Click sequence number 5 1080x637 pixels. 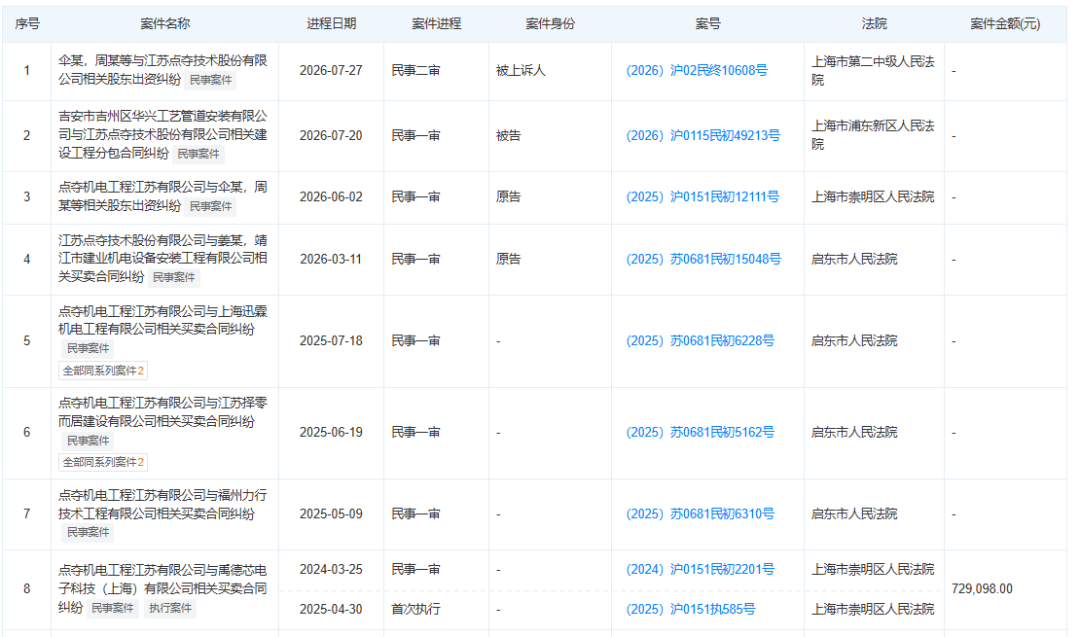coord(27,341)
